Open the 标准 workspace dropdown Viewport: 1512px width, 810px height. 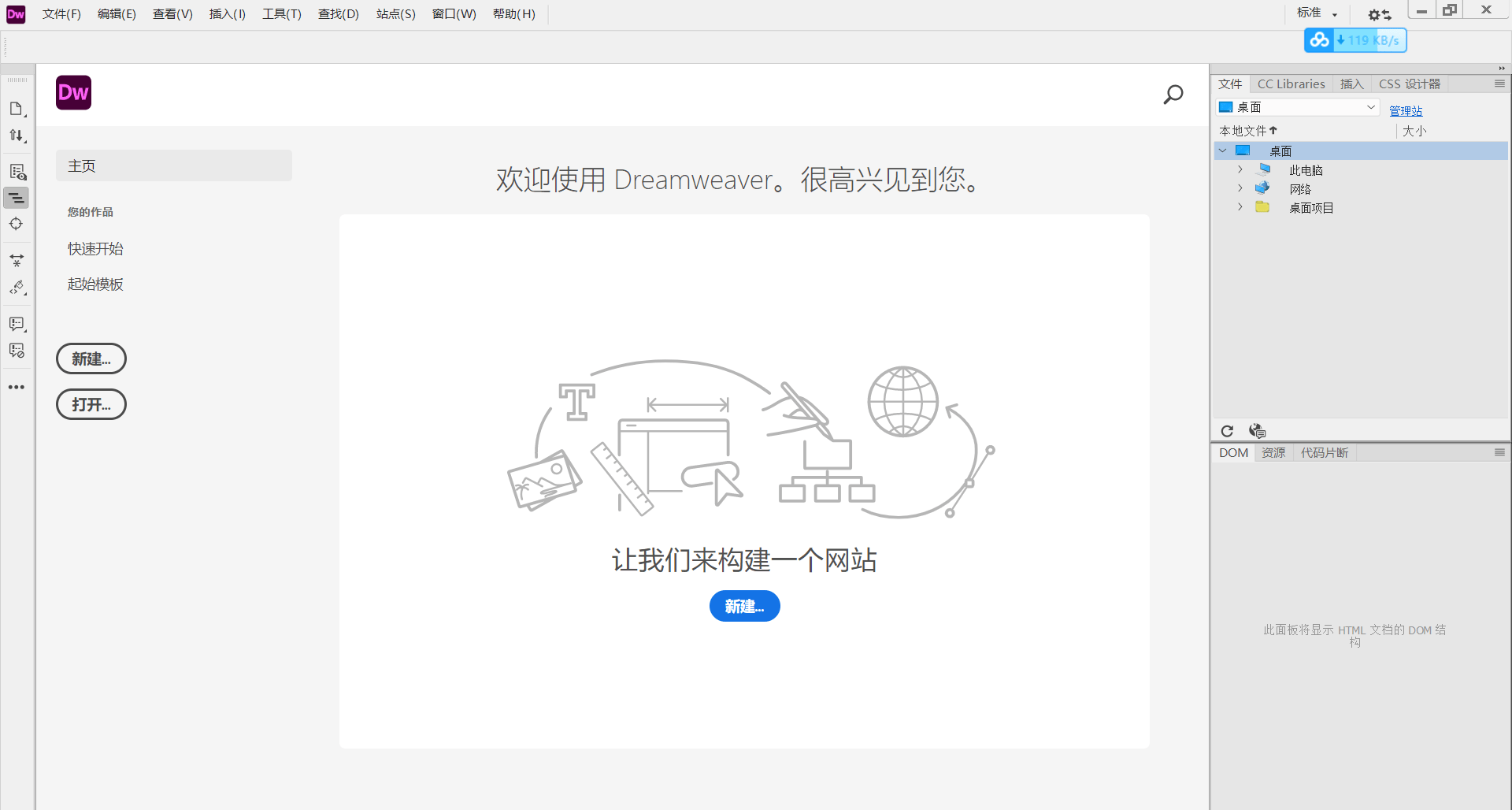(x=1317, y=13)
